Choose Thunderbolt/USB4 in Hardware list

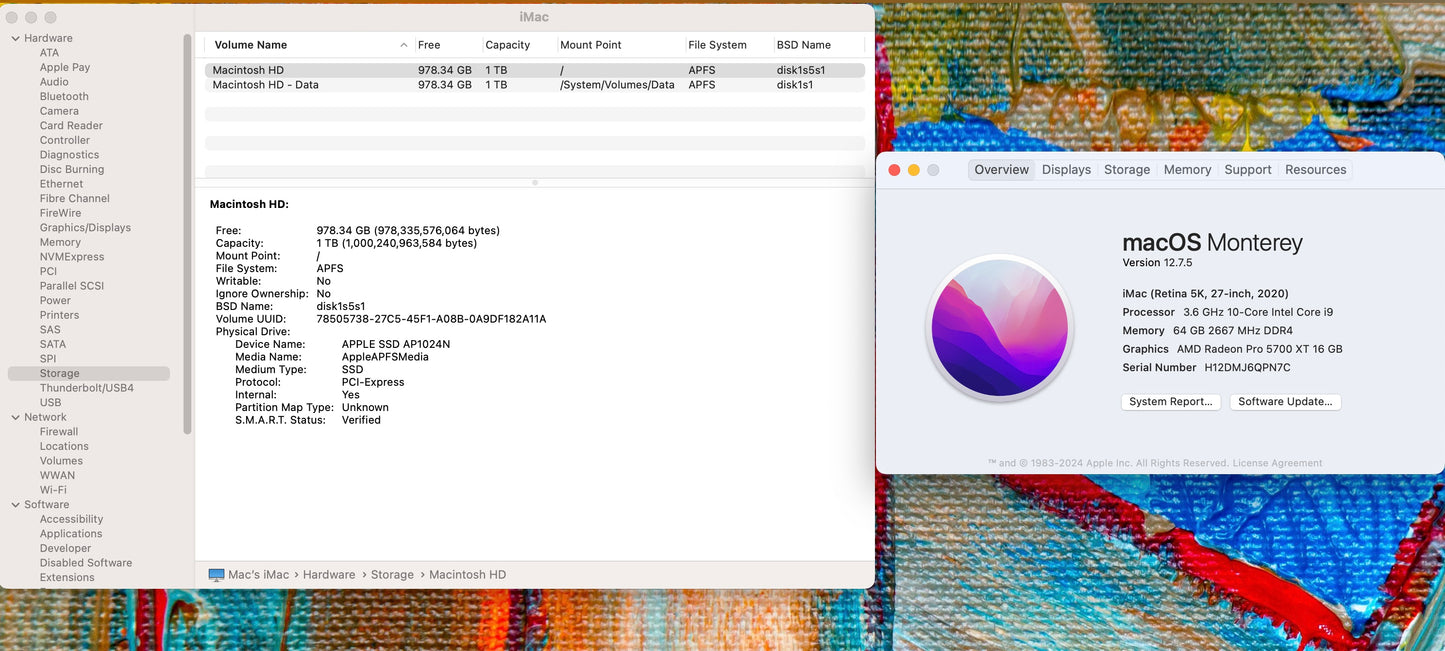(86, 388)
